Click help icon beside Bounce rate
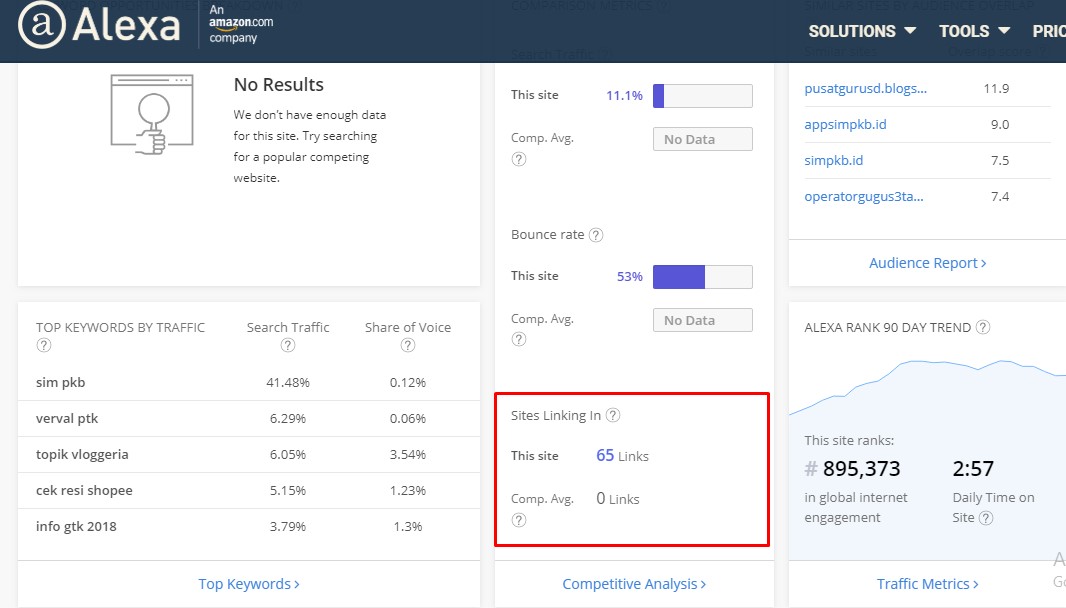Screen dimensions: 1066x608 pyautogui.click(x=596, y=235)
